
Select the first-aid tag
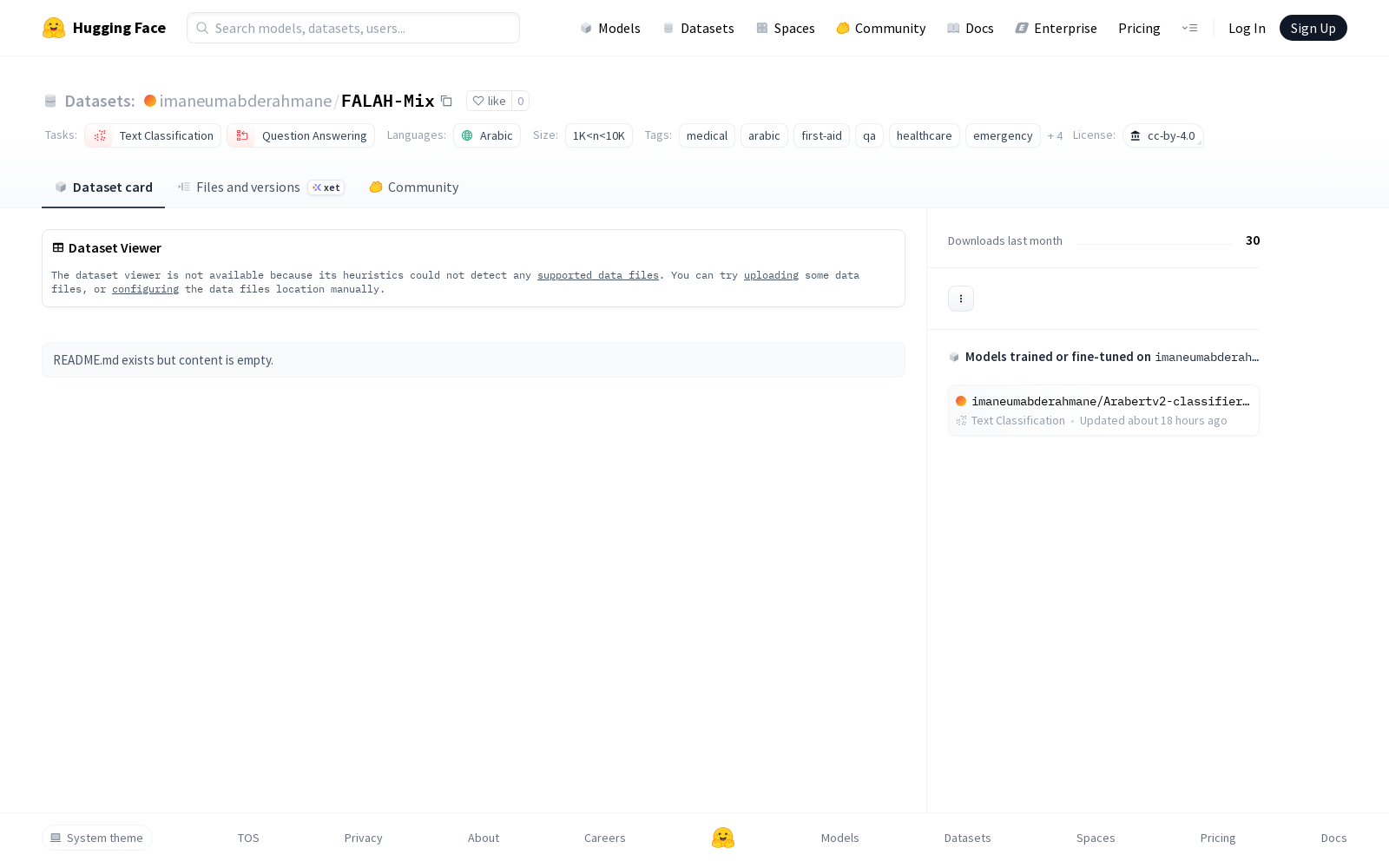[821, 135]
